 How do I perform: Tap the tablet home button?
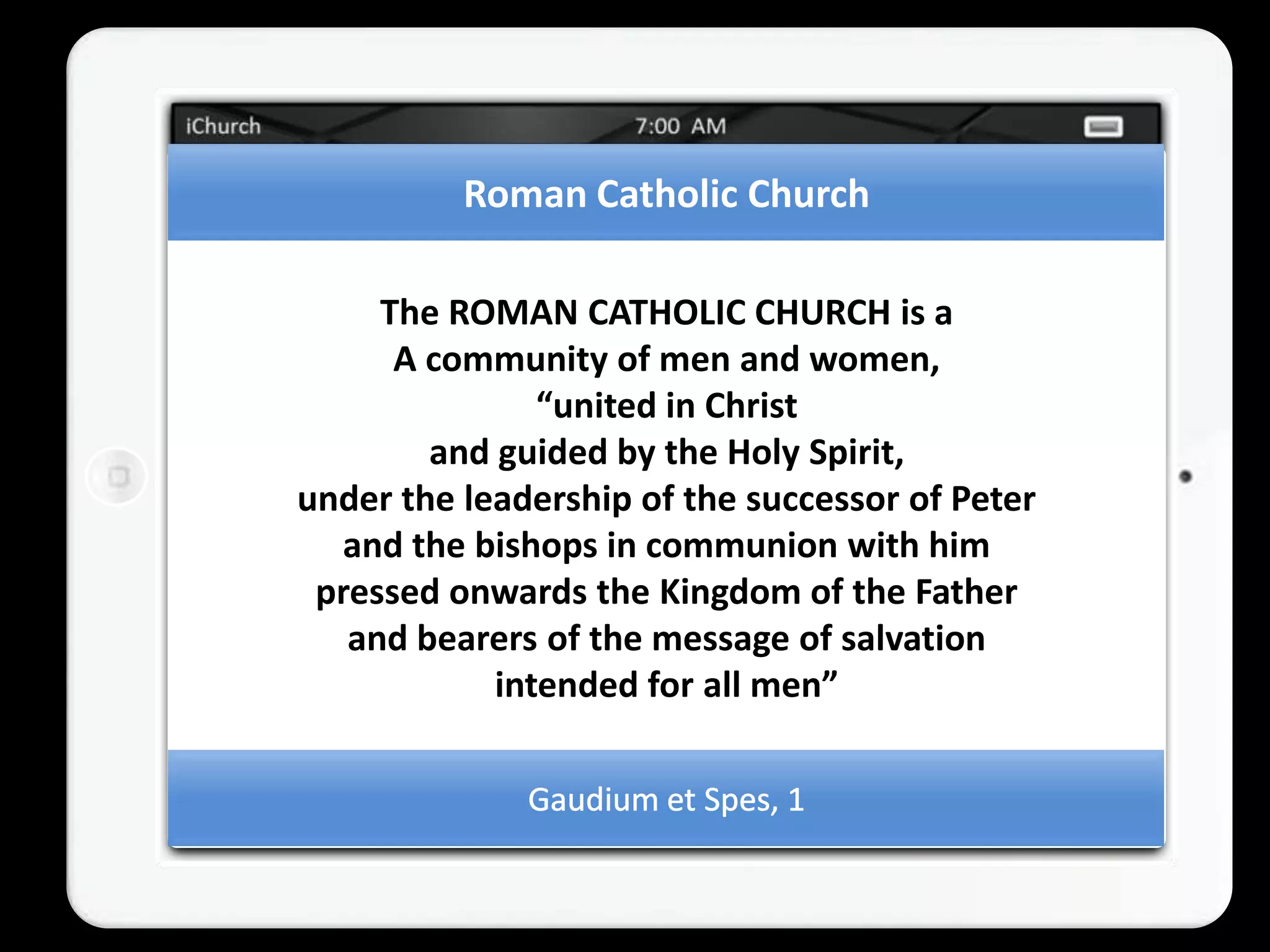point(117,477)
